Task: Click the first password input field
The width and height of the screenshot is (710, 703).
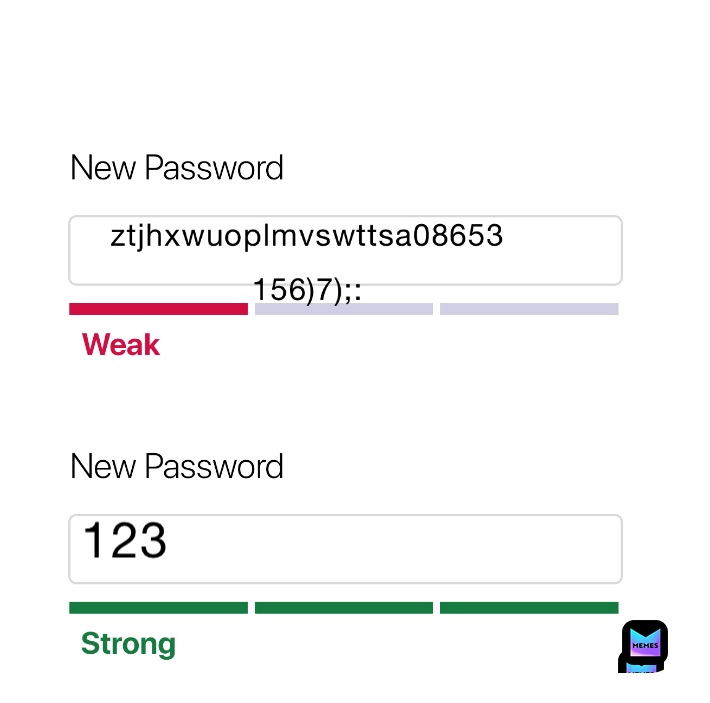Action: [x=345, y=250]
